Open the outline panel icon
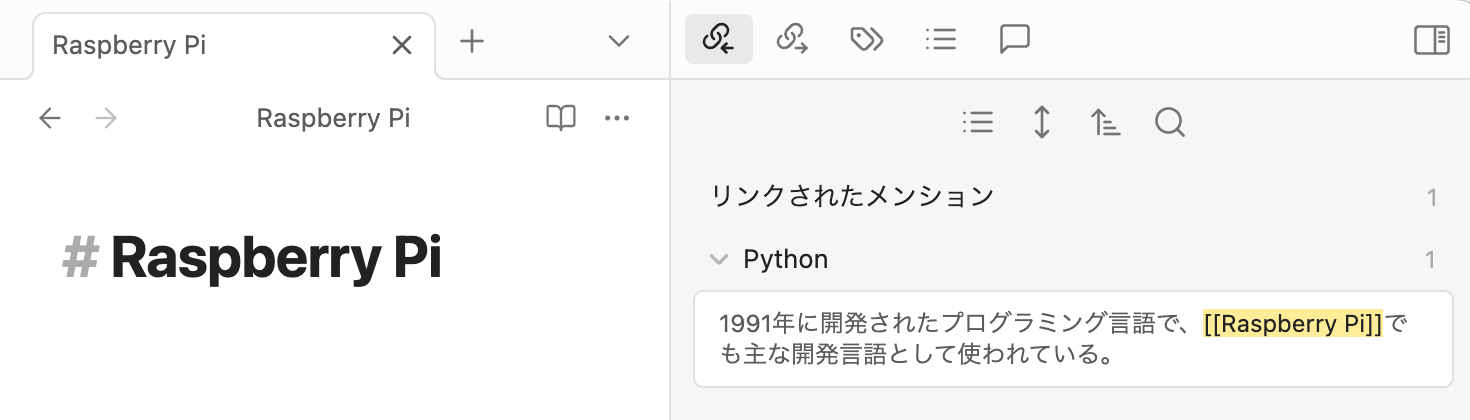The width and height of the screenshot is (1470, 420). [x=941, y=39]
